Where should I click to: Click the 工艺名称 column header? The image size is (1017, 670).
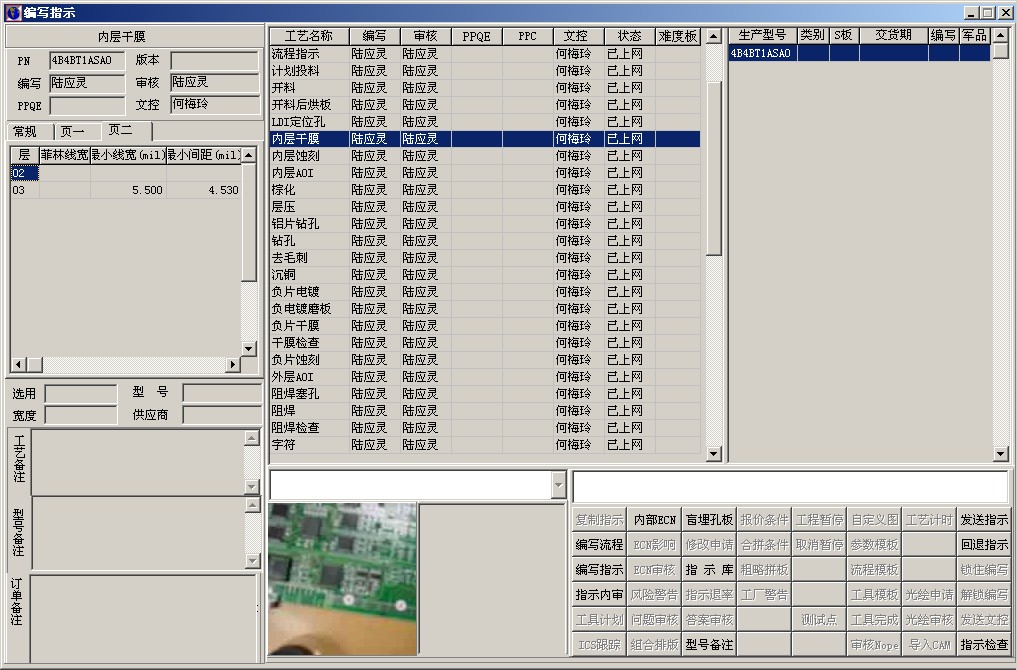[309, 36]
